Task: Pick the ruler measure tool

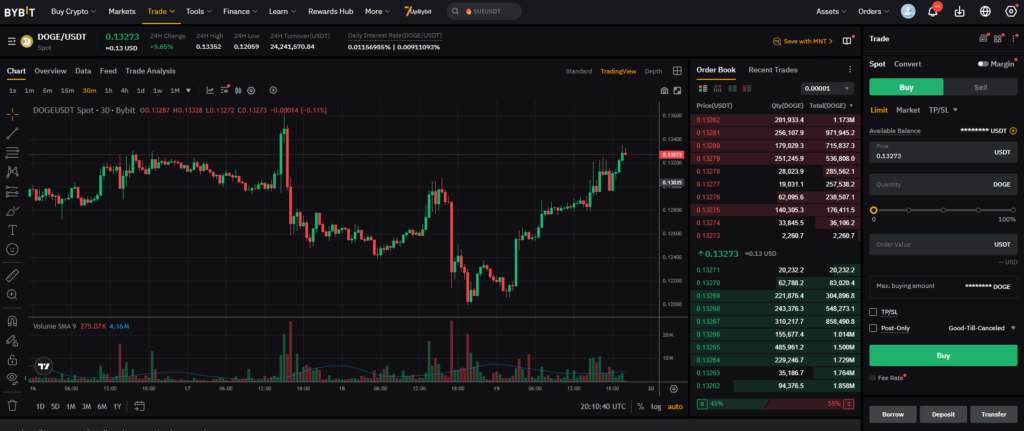Action: (12, 274)
